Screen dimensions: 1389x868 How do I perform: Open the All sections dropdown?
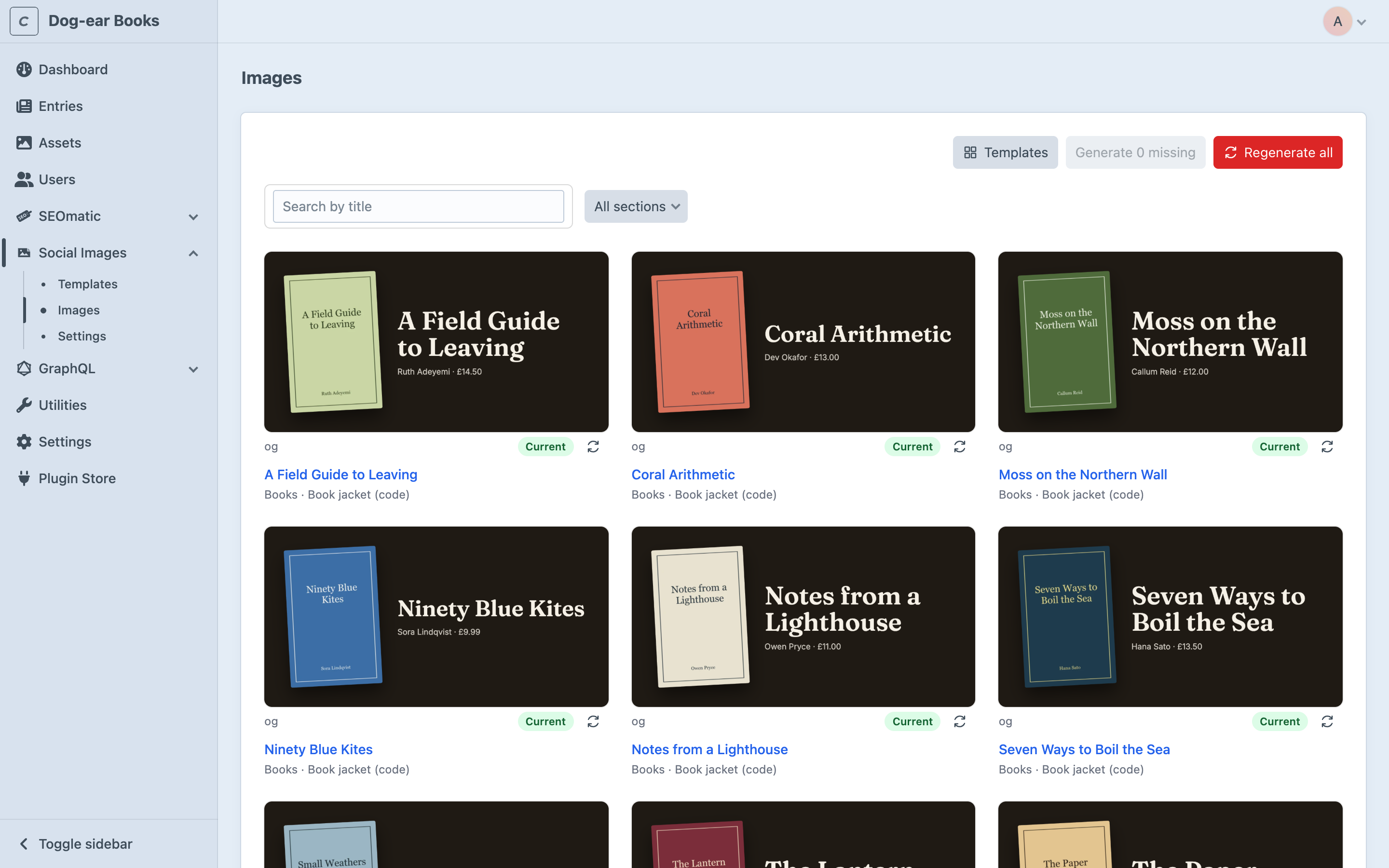coord(636,206)
